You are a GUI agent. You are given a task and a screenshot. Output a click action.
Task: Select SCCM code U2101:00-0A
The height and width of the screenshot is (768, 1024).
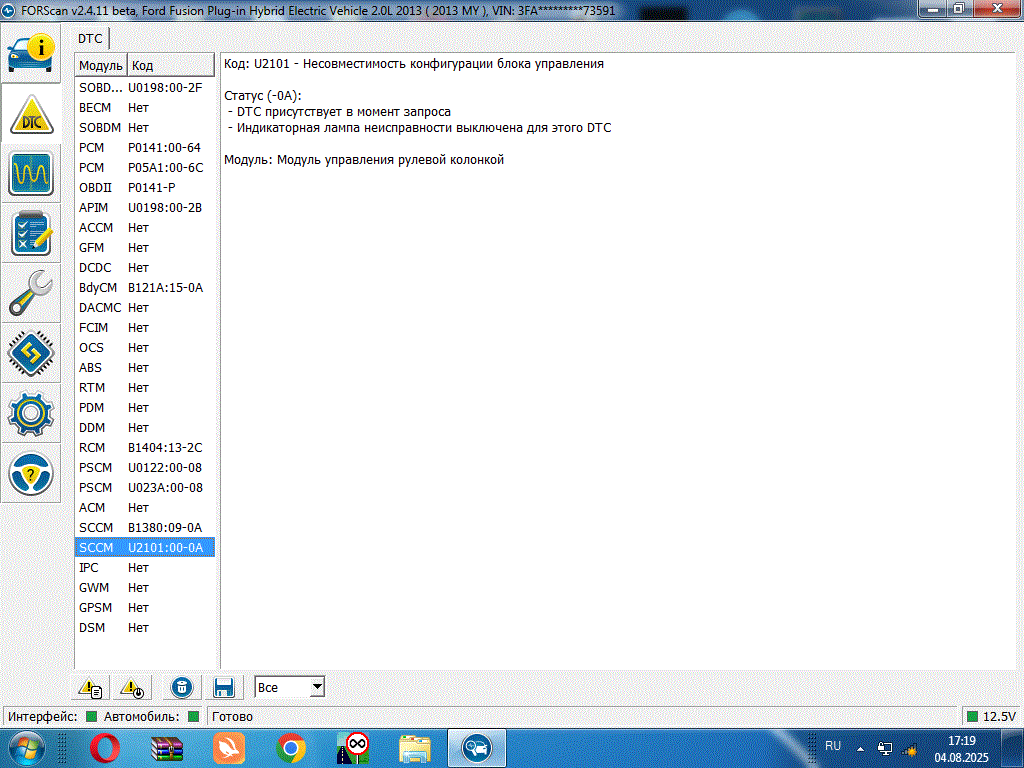tap(145, 548)
